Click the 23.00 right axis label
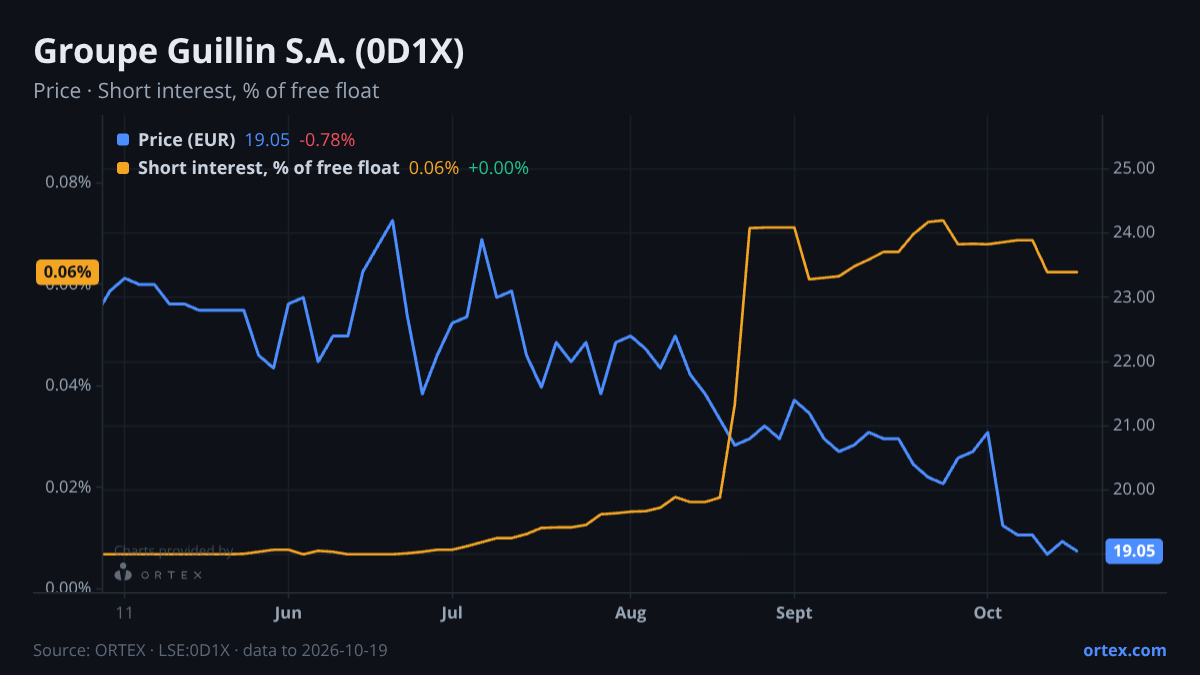The image size is (1200, 675). 1134,297
